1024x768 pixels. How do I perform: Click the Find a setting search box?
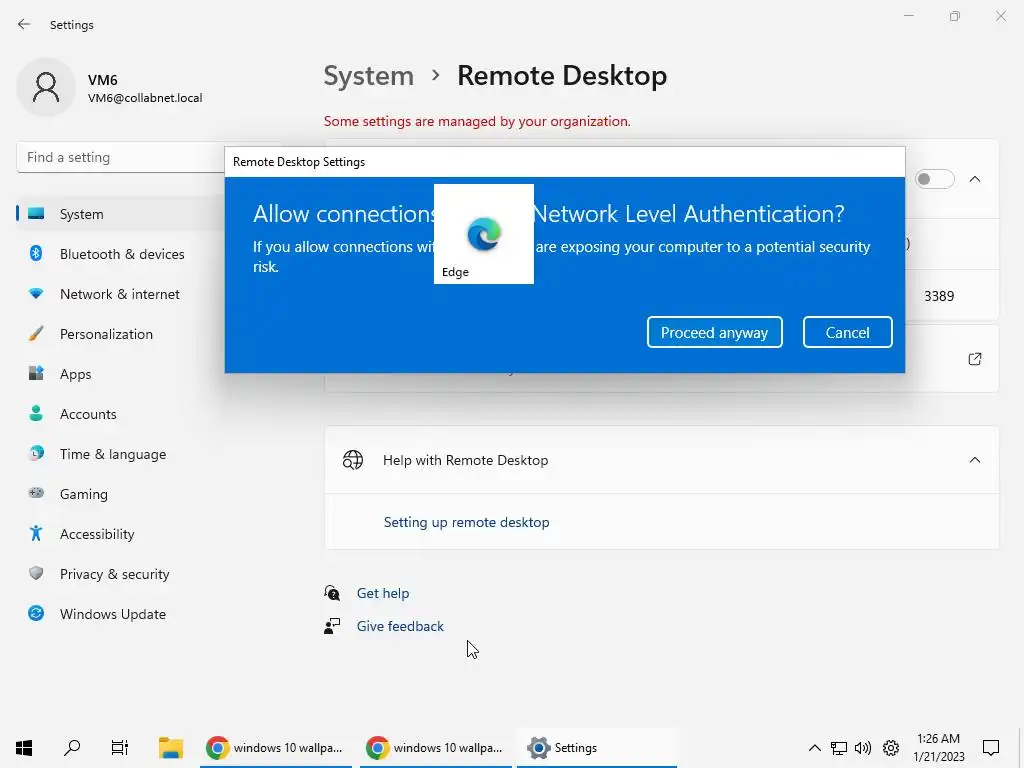[121, 157]
